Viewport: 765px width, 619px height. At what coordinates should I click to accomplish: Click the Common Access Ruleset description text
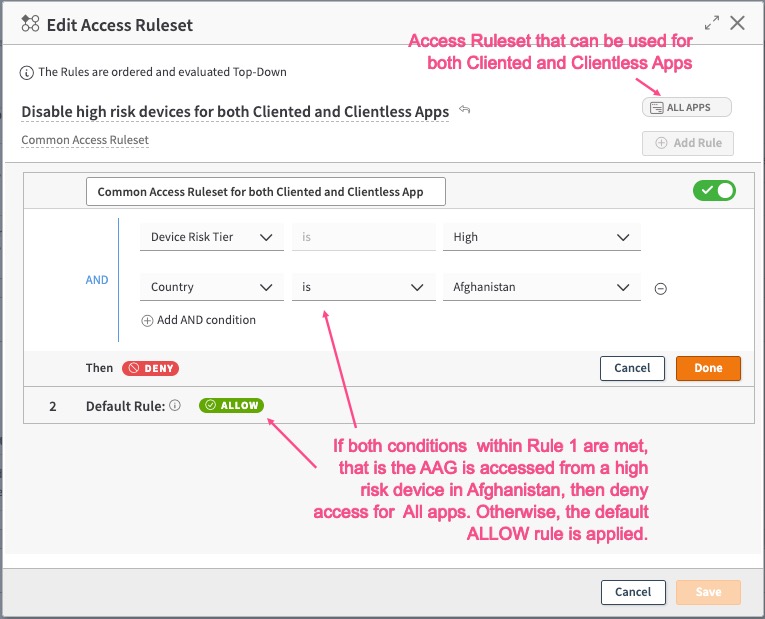85,141
